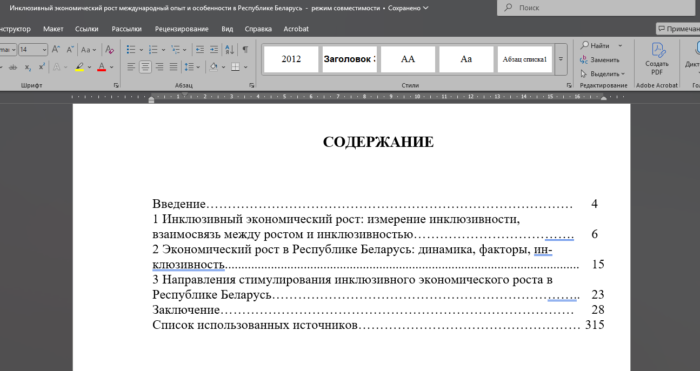The width and height of the screenshot is (700, 371).
Task: Create a PDF with Создать PDF
Action: click(657, 59)
